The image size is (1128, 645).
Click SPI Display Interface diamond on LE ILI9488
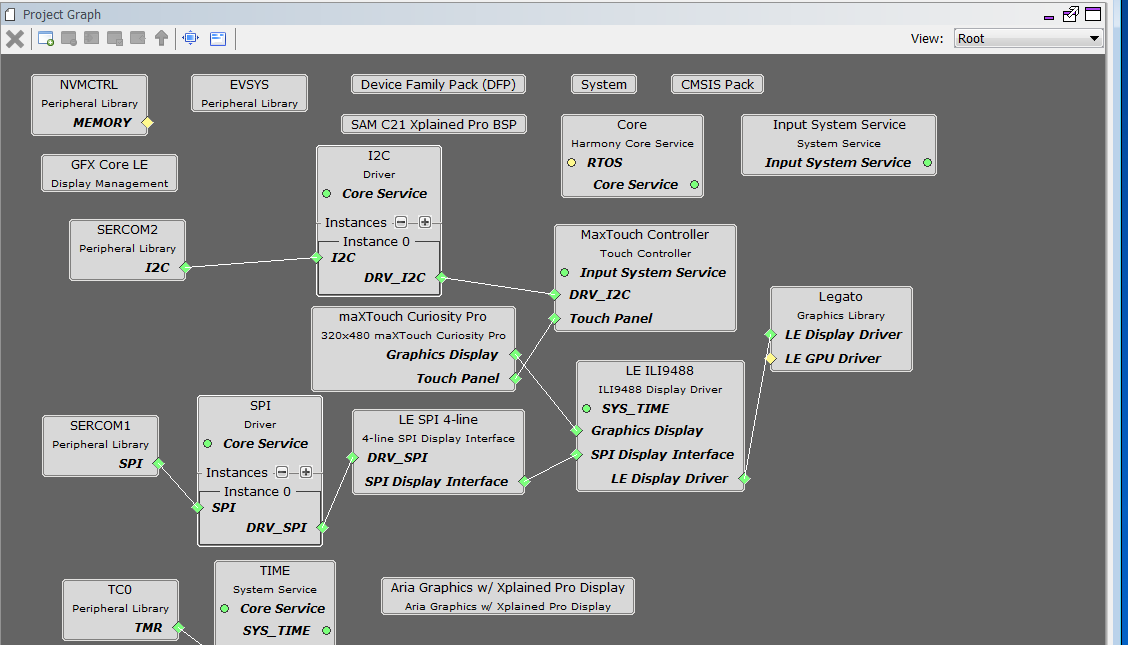click(x=576, y=454)
